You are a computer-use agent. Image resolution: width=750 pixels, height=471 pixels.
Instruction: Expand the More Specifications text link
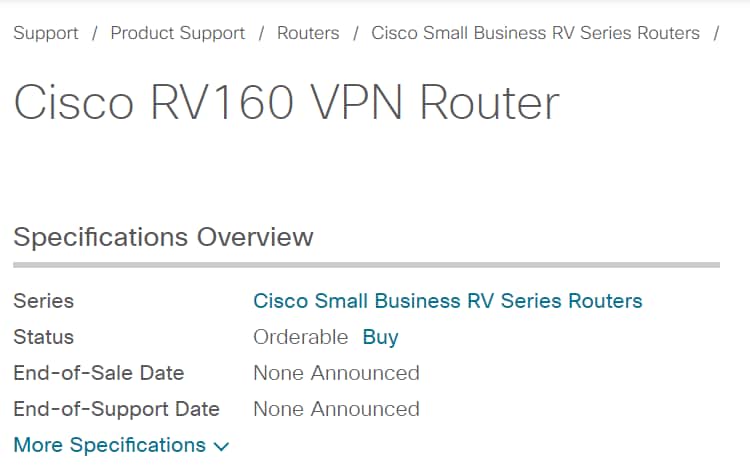coord(110,445)
